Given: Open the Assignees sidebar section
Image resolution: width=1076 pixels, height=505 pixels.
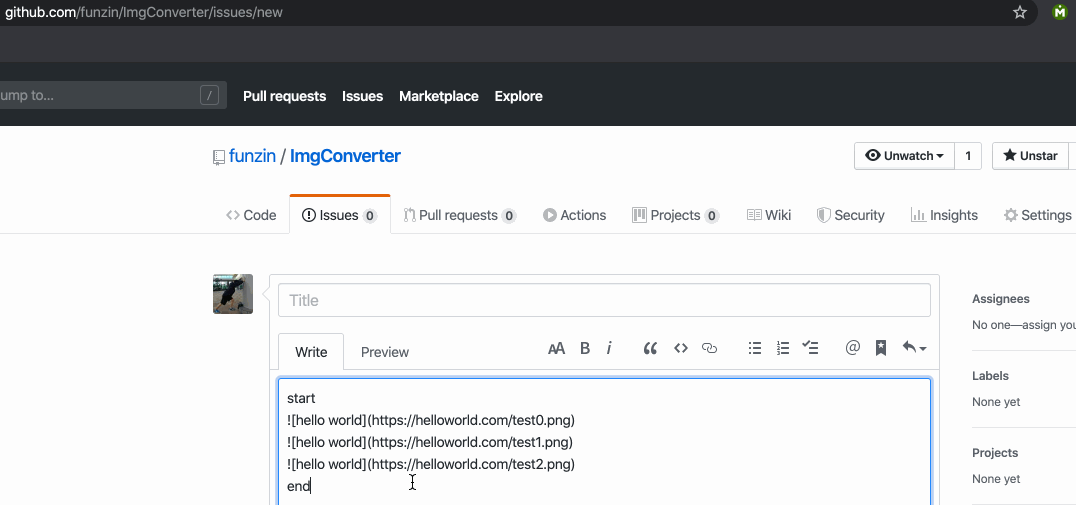Looking at the screenshot, I should [x=1001, y=299].
